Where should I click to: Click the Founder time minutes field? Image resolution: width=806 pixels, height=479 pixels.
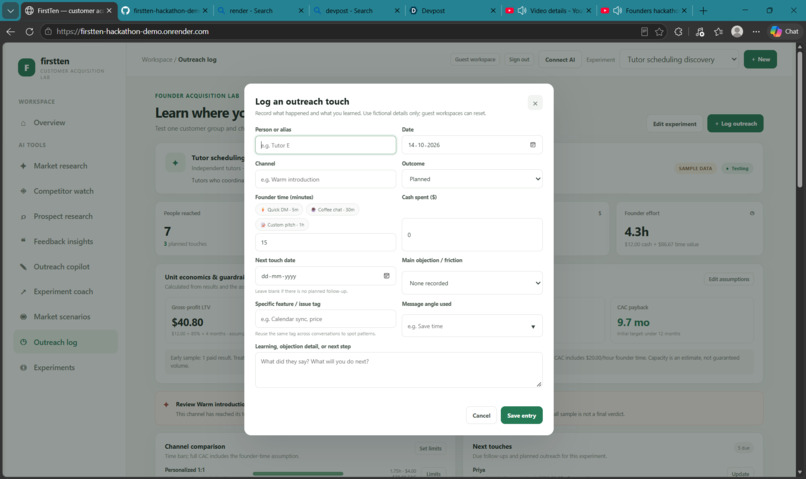click(325, 242)
